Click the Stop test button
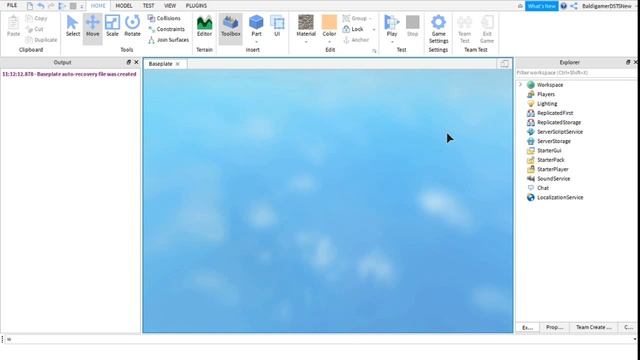This screenshot has width=640, height=360. pos(413,26)
